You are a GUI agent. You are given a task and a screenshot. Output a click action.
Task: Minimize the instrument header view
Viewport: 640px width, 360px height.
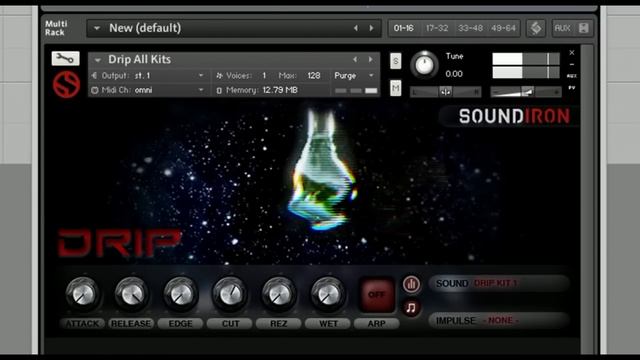572,64
